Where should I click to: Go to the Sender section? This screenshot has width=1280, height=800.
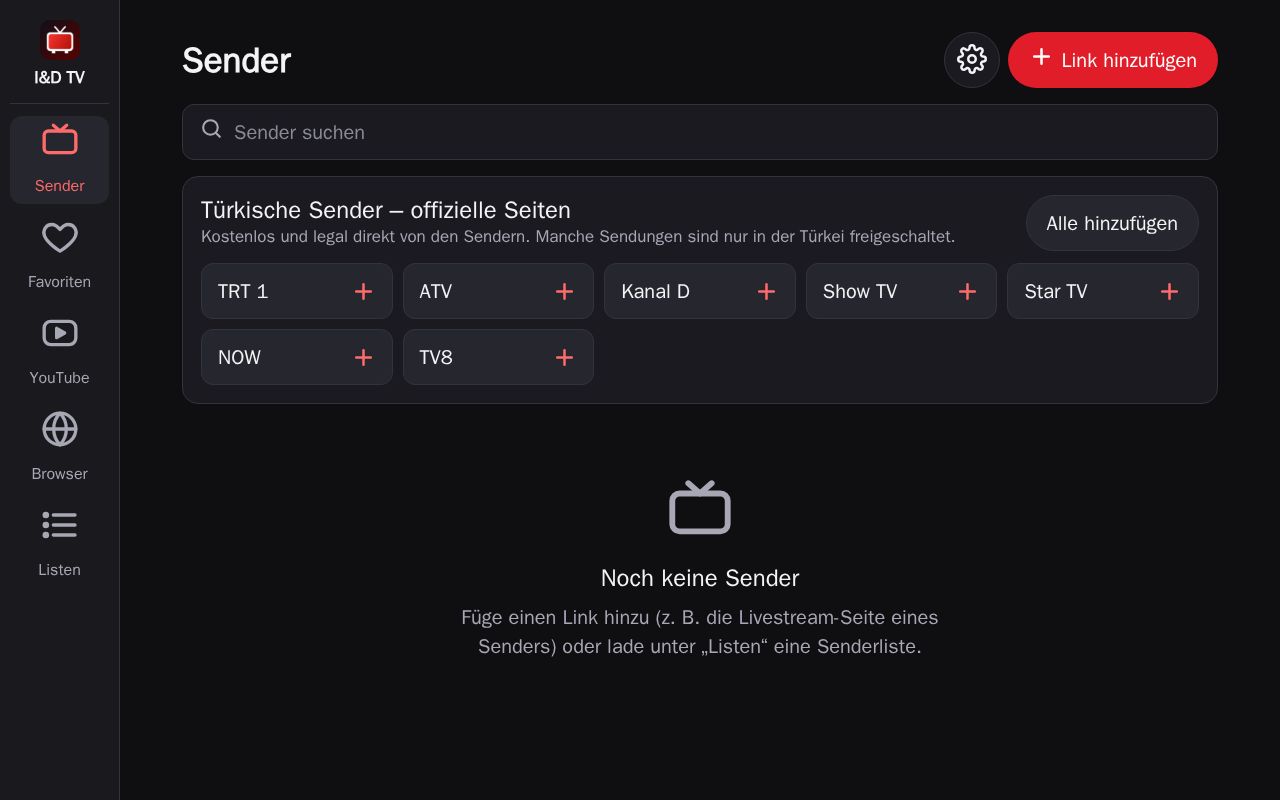pyautogui.click(x=60, y=160)
